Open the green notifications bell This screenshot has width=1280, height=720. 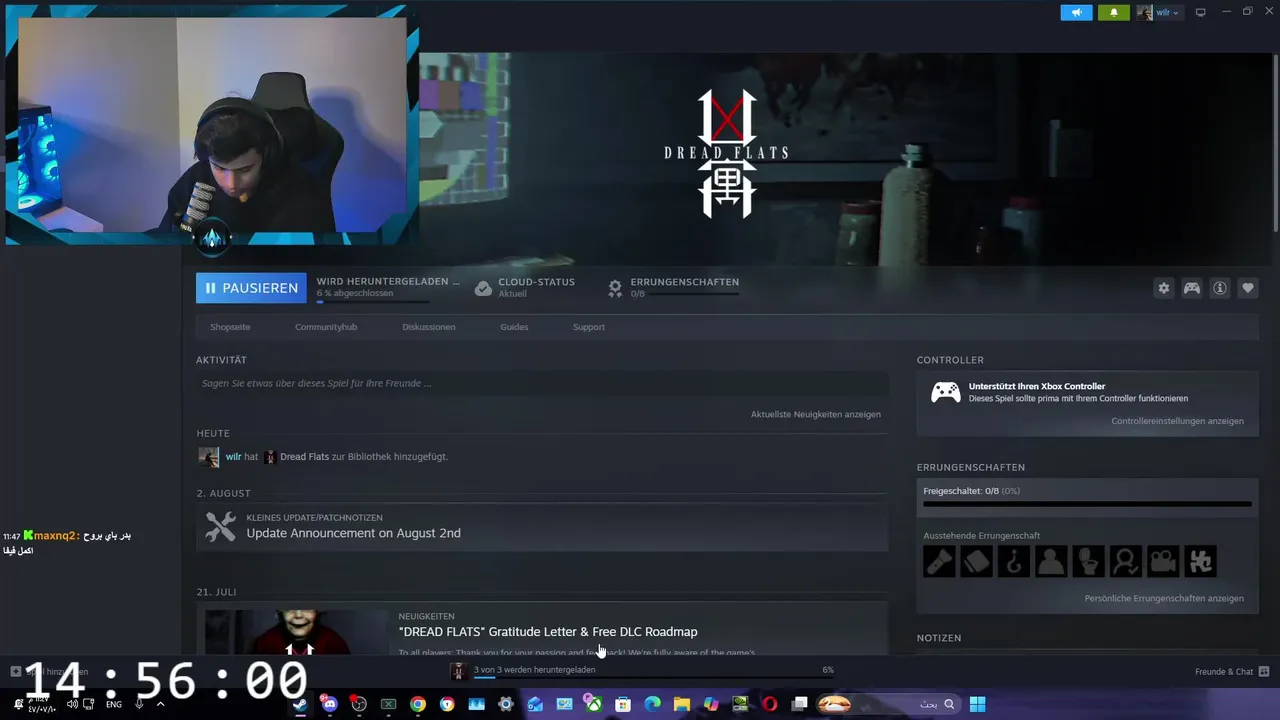tap(1113, 13)
